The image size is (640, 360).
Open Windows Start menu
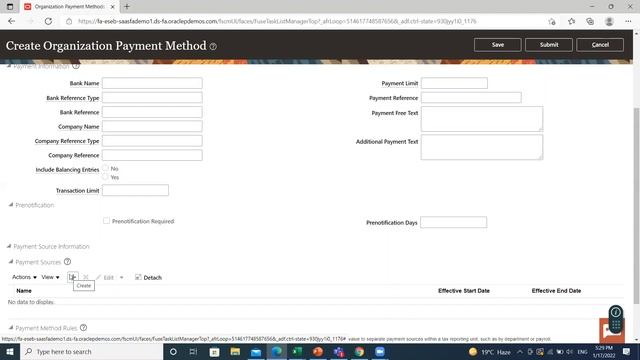(10, 351)
